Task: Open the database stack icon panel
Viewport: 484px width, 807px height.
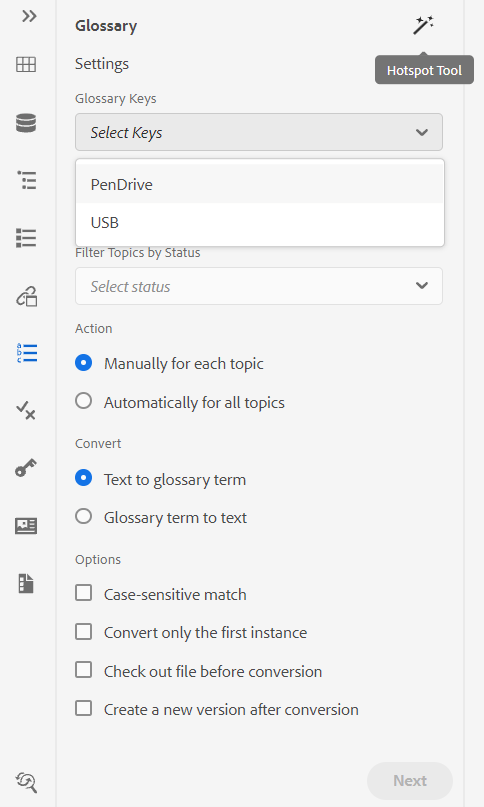Action: click(x=26, y=123)
